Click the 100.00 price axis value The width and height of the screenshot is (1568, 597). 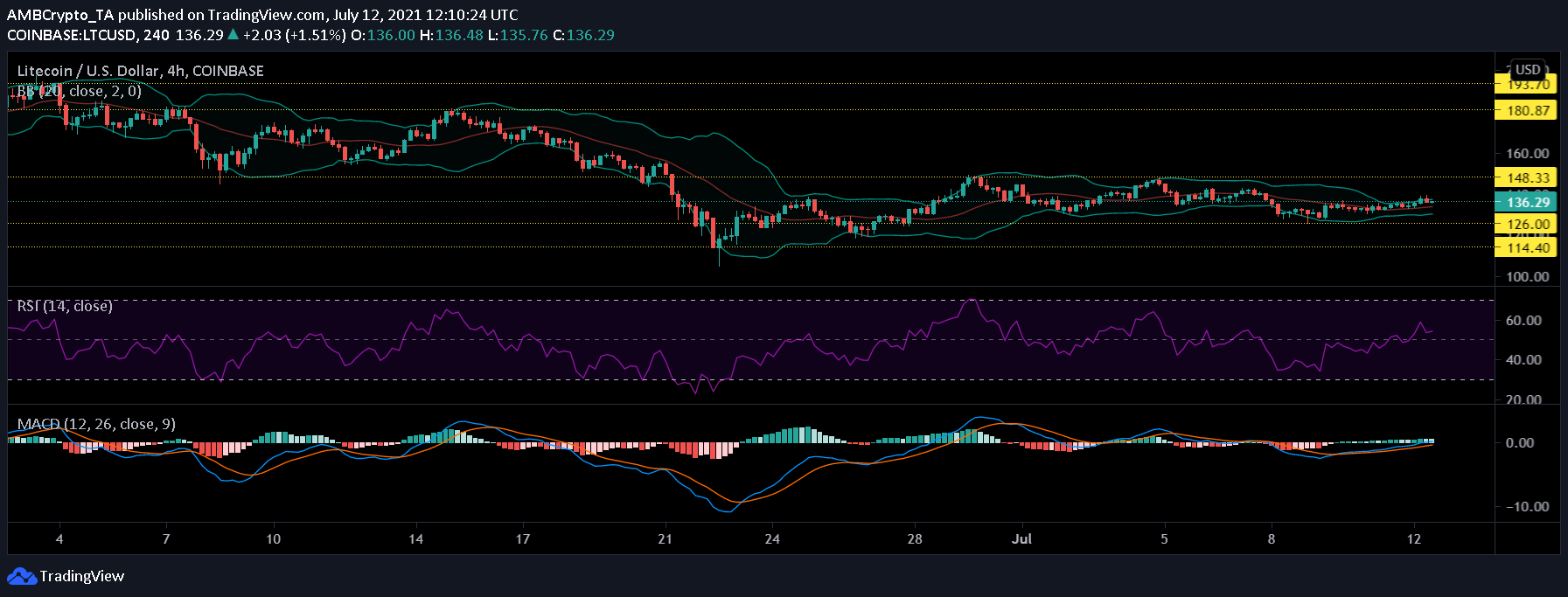click(1527, 276)
